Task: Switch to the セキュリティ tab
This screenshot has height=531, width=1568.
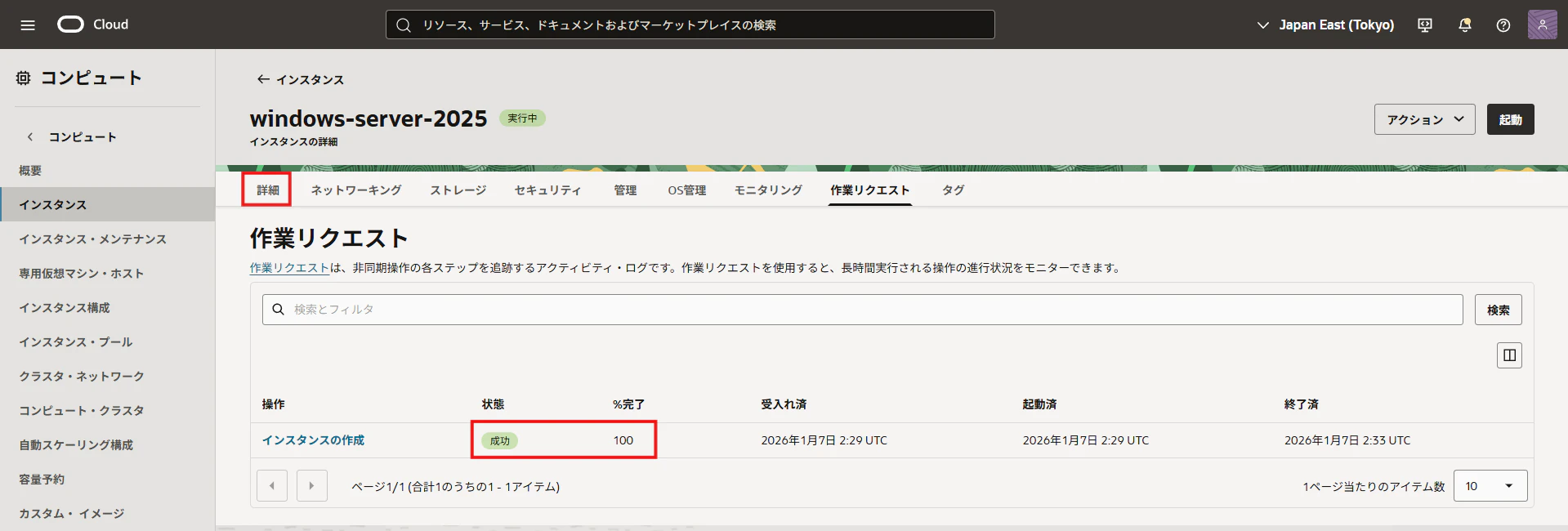Action: [547, 190]
